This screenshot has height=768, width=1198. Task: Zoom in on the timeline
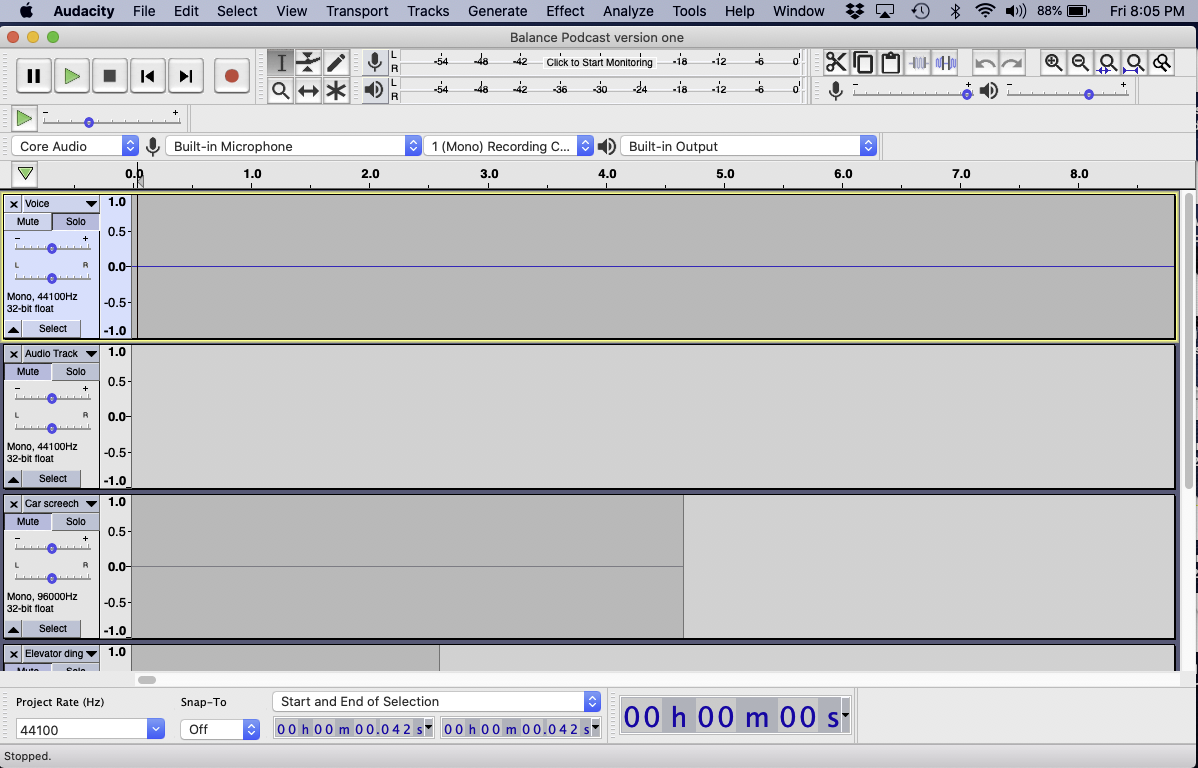pyautogui.click(x=1054, y=63)
